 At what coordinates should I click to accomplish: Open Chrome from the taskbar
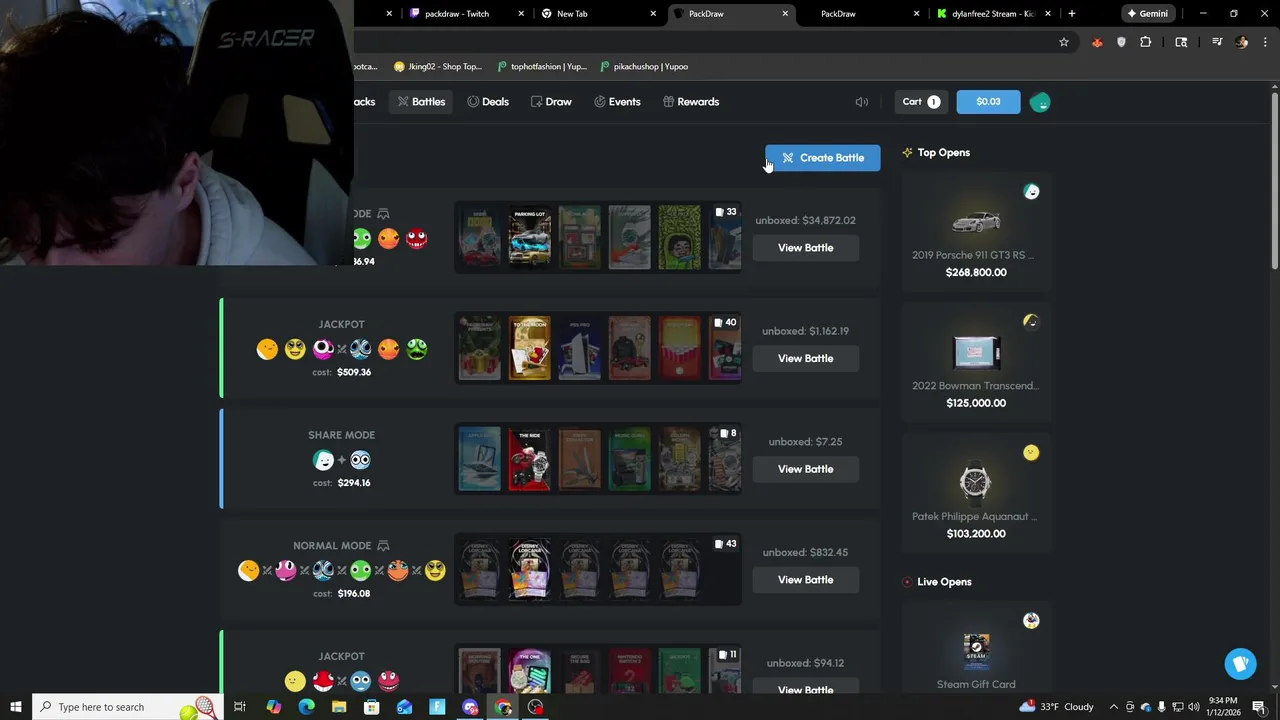[x=503, y=707]
